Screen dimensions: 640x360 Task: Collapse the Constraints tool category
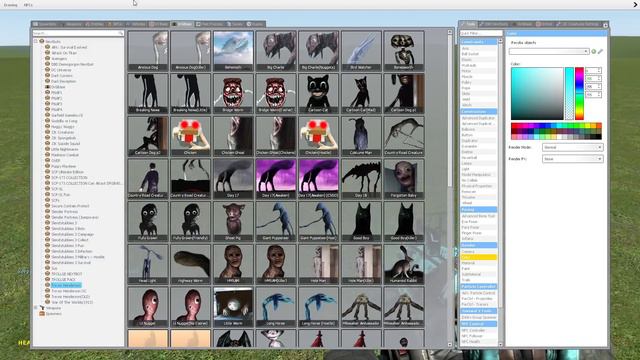click(478, 42)
